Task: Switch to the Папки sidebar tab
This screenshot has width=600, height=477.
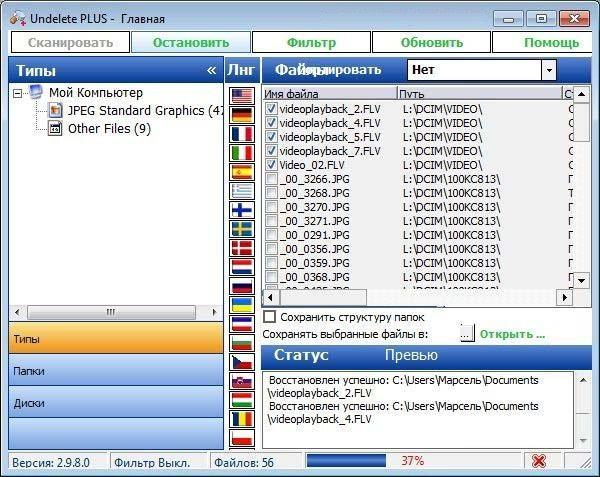Action: click(x=116, y=370)
